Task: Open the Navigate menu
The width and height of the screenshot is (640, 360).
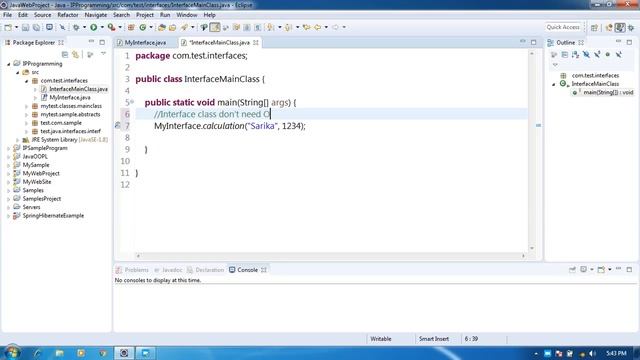Action: [x=96, y=15]
